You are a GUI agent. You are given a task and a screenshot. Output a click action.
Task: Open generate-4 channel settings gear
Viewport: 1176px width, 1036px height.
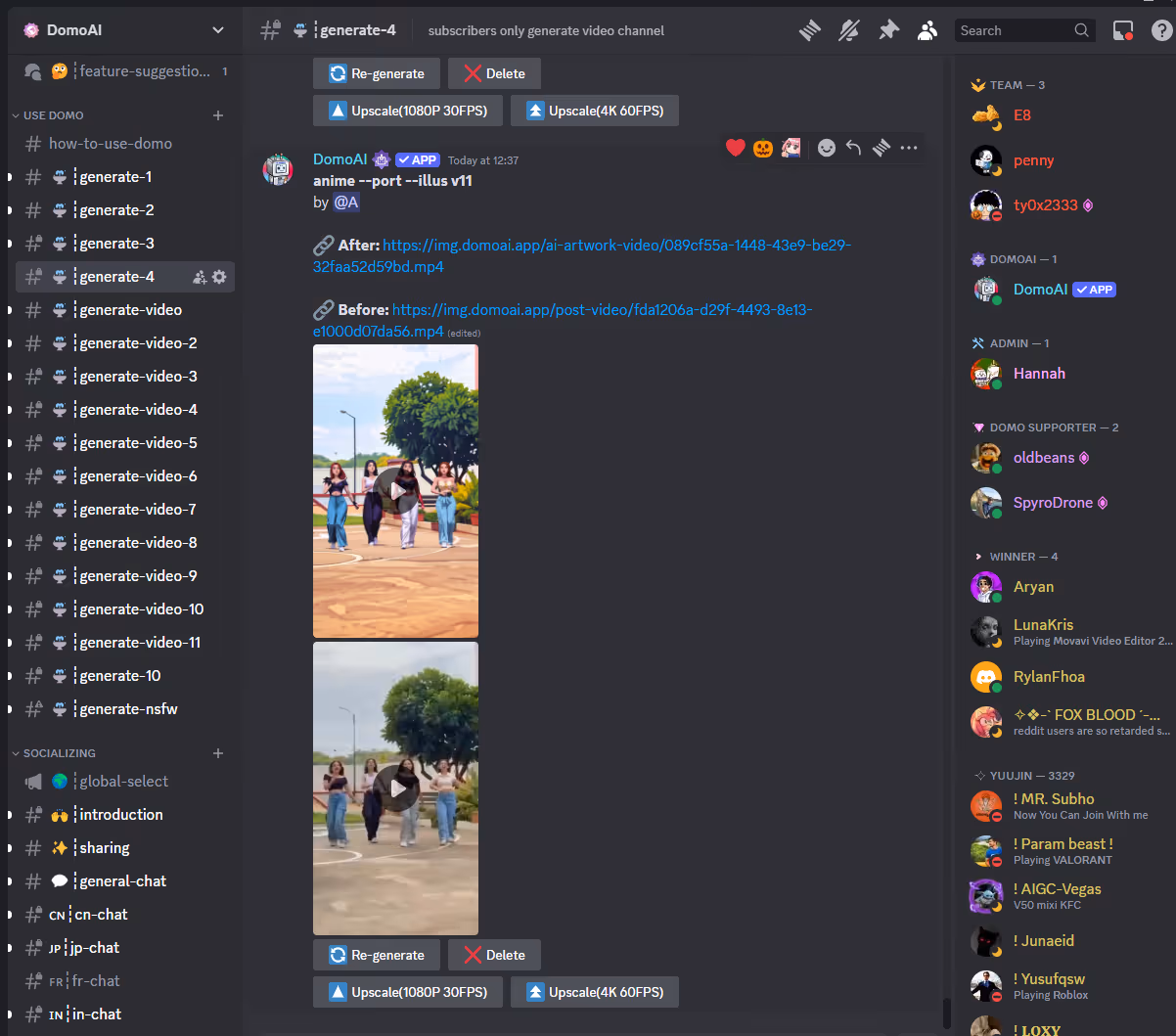pyautogui.click(x=219, y=277)
